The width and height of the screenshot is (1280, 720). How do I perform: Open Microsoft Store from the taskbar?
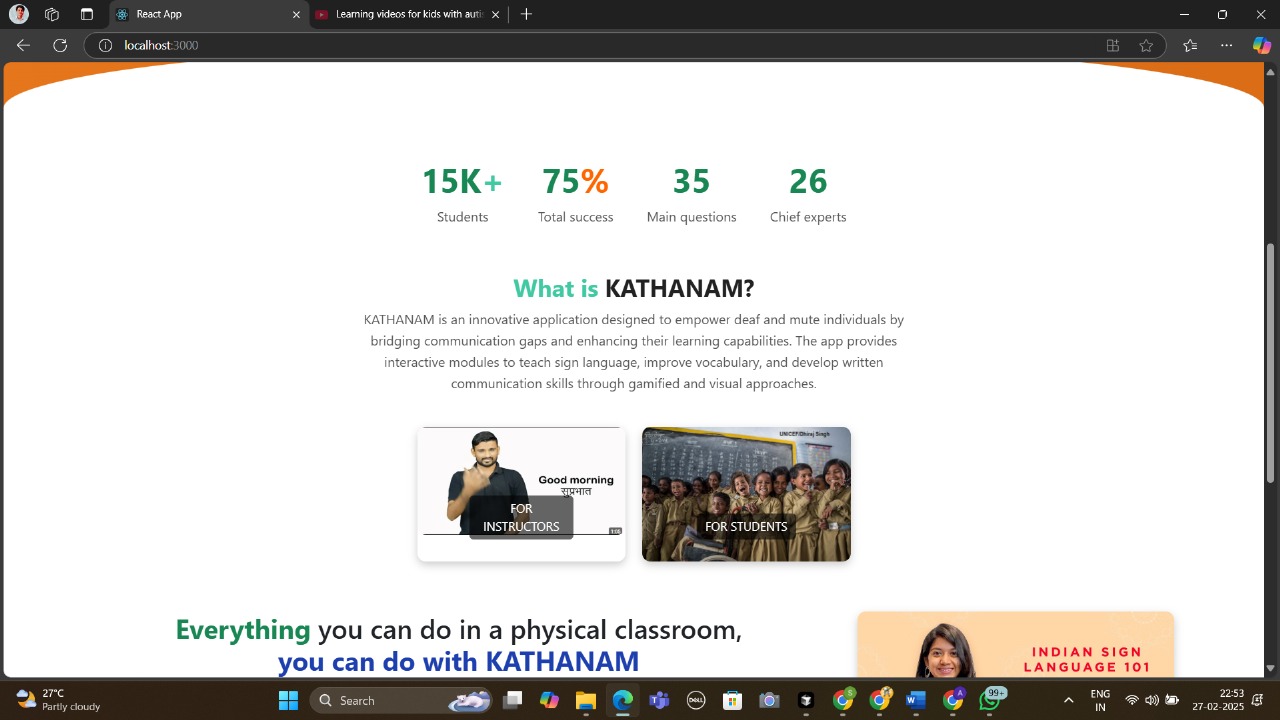[x=732, y=700]
